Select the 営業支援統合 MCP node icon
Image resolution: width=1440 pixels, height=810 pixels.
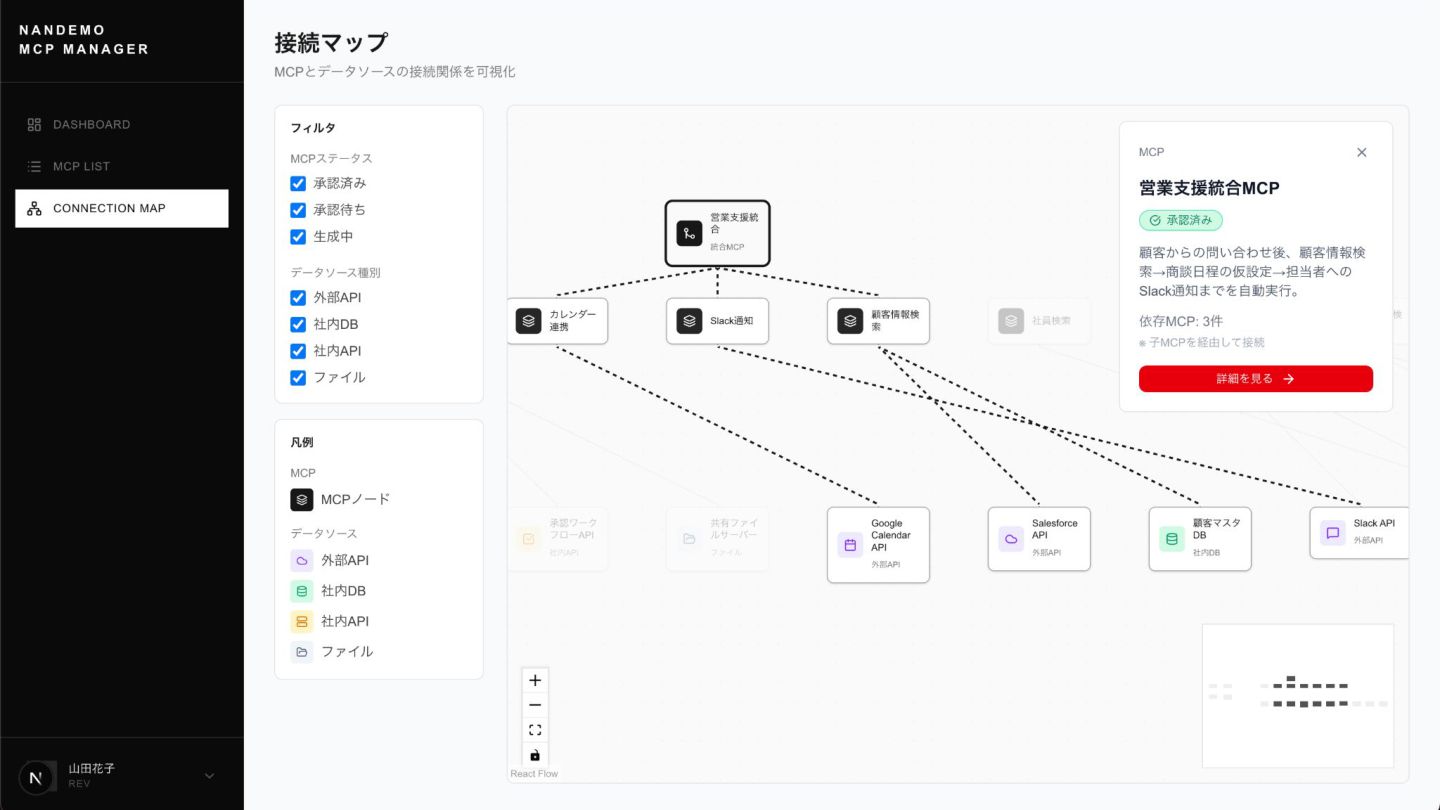(689, 234)
